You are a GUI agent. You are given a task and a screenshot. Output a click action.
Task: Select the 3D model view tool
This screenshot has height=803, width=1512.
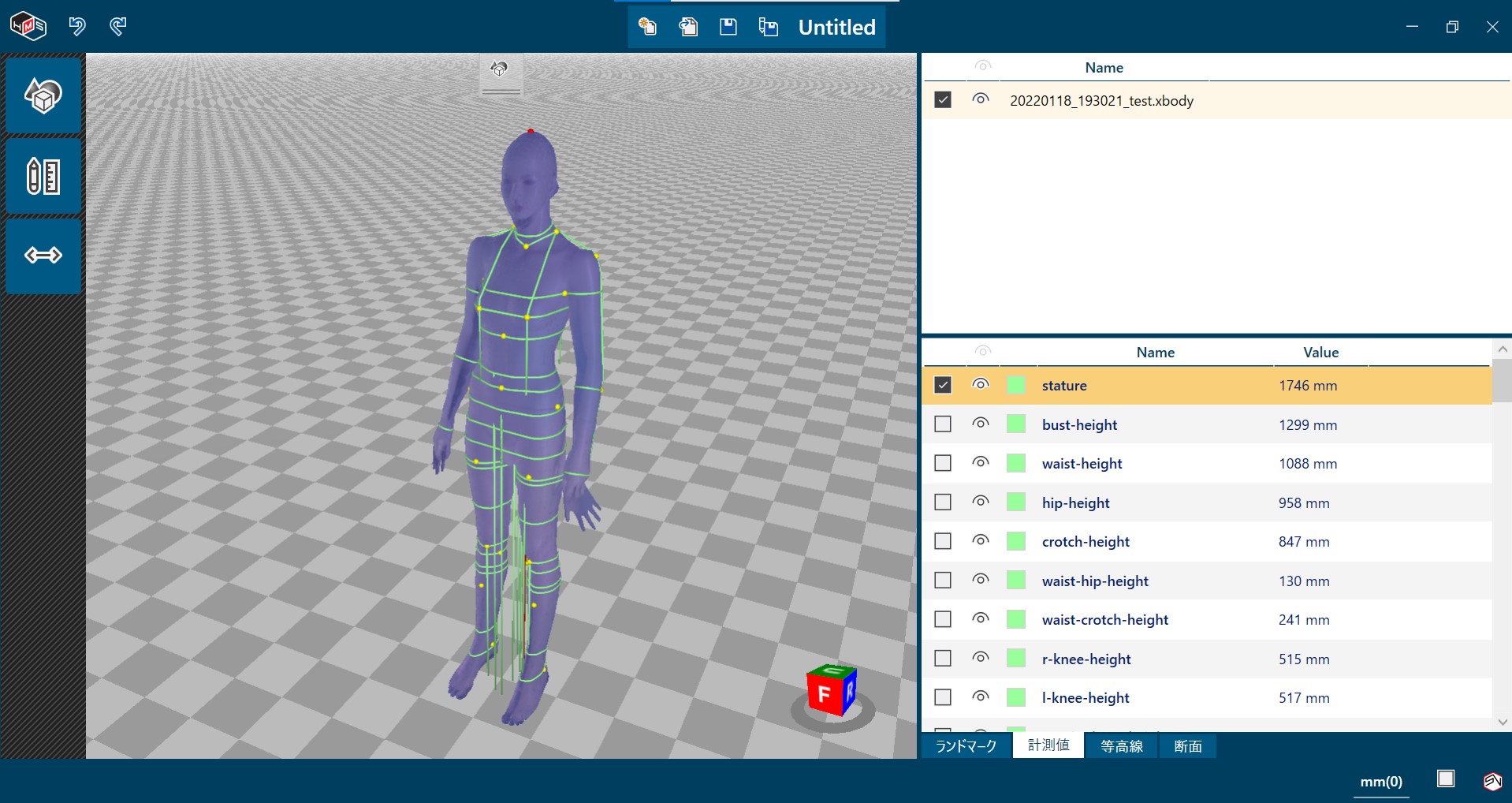pos(43,95)
